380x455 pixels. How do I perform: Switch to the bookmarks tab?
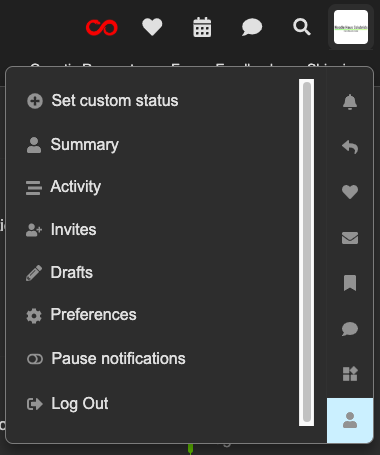click(x=350, y=283)
